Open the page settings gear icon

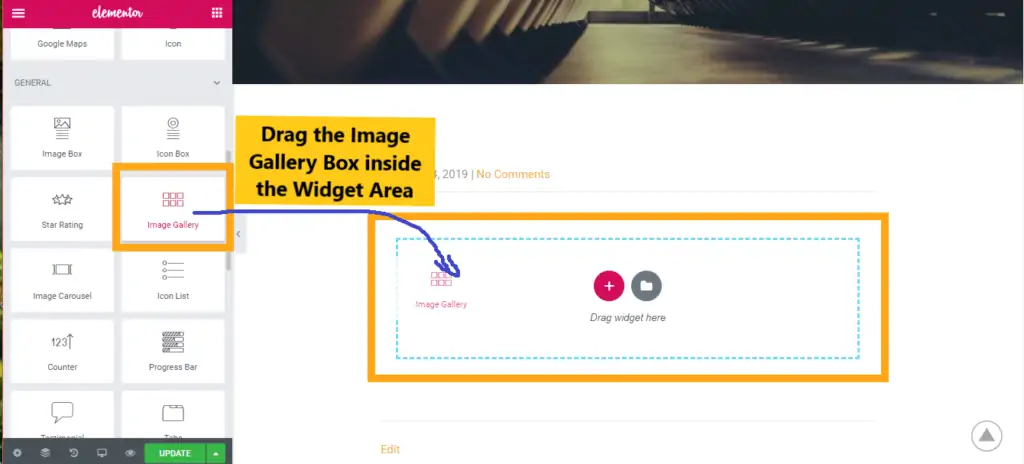coord(17,453)
